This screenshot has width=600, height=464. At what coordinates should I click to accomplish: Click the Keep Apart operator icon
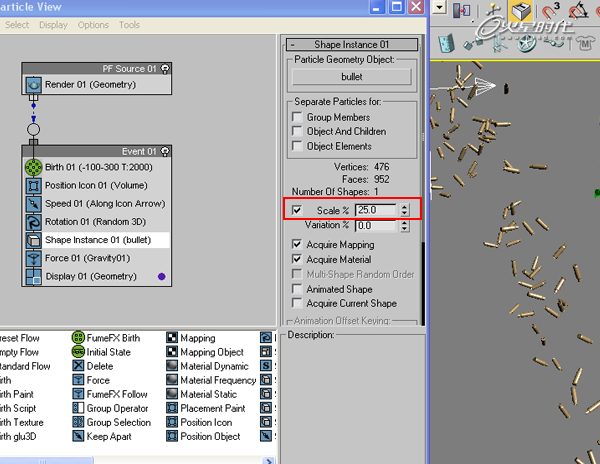[x=78, y=436]
